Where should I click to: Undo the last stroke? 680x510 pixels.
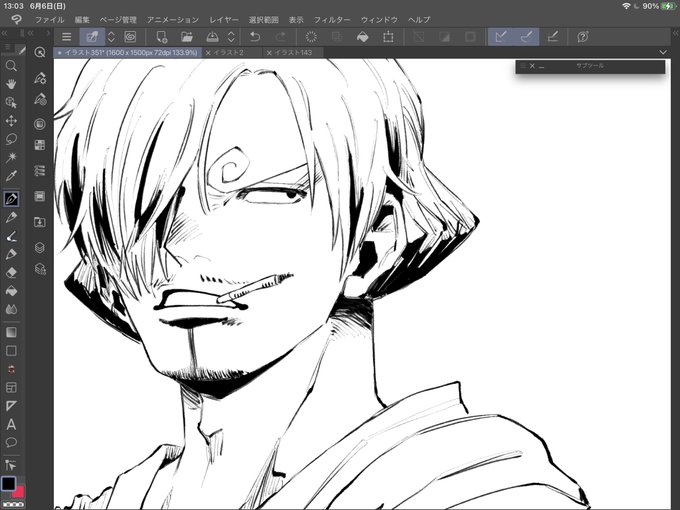click(255, 37)
